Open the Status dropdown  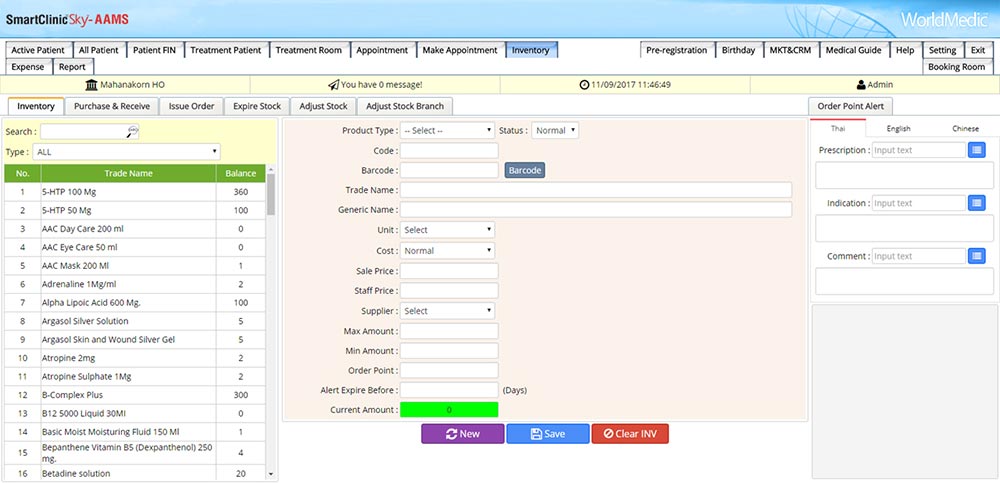pyautogui.click(x=555, y=130)
